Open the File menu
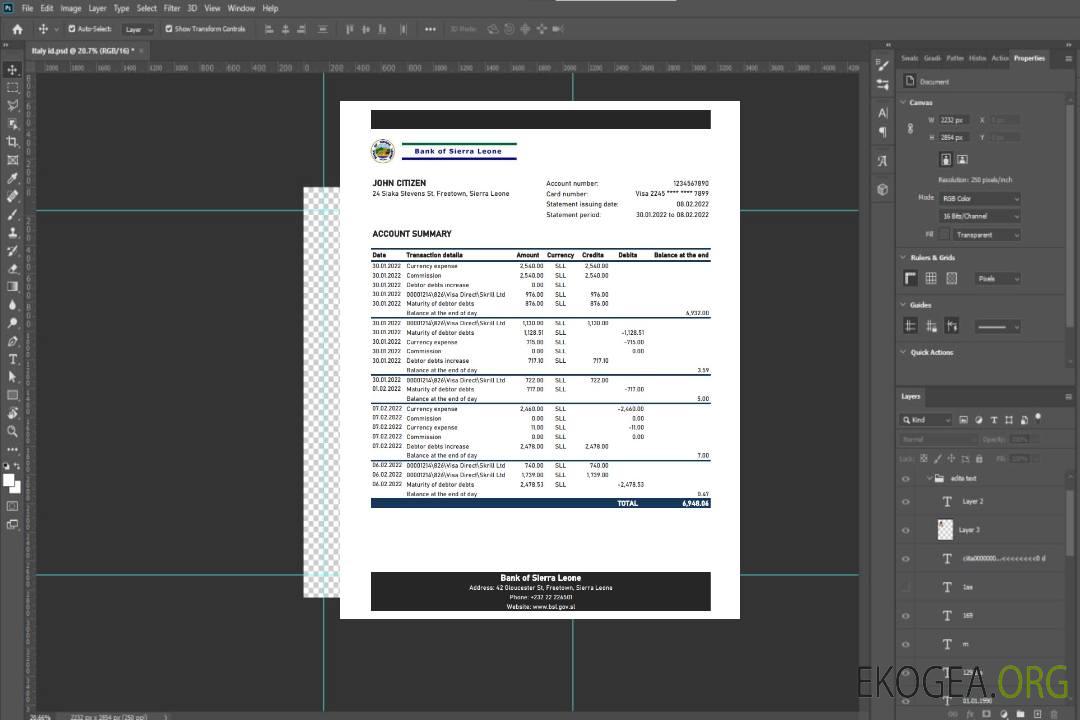 pyautogui.click(x=28, y=8)
